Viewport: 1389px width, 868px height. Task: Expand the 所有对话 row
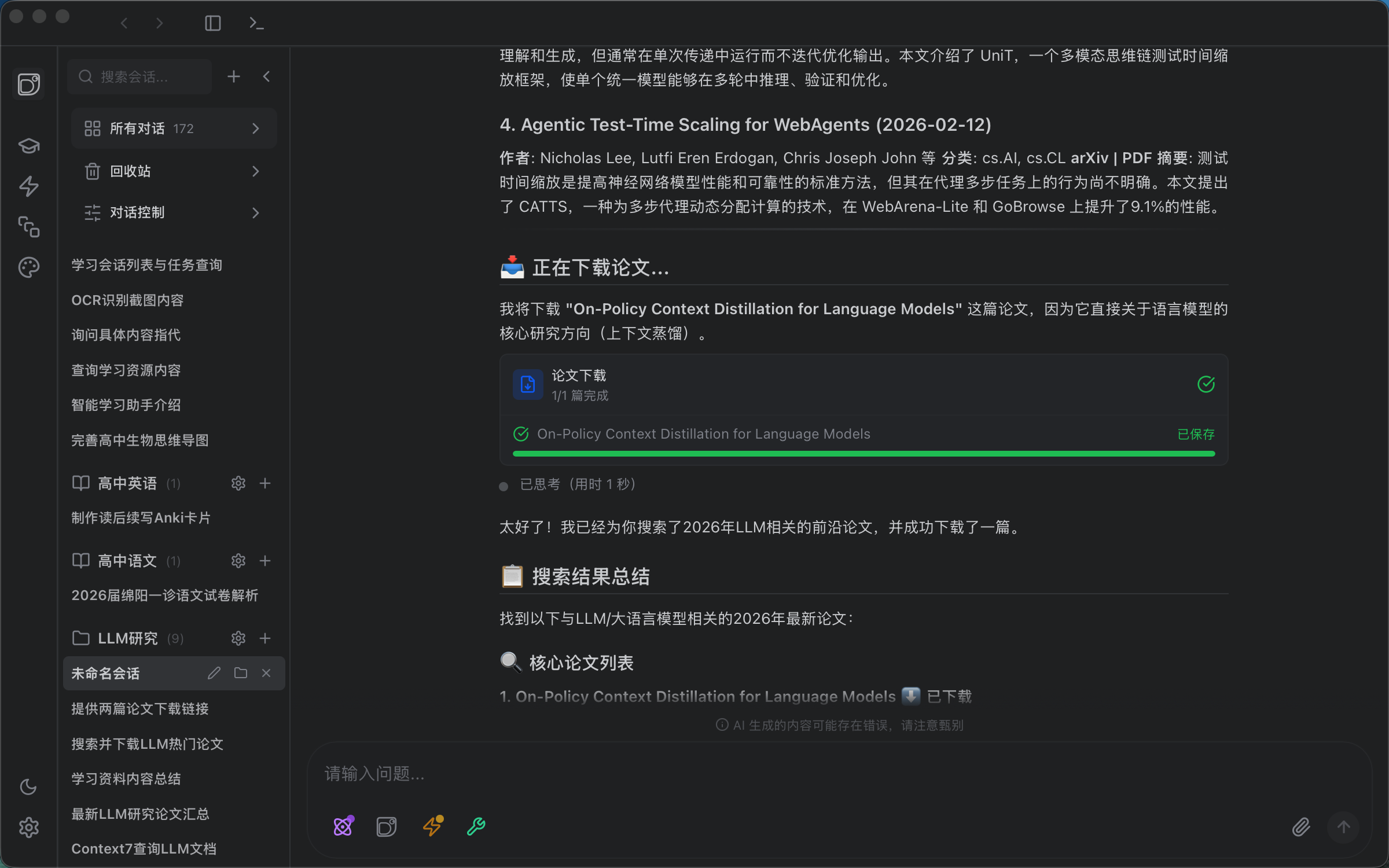[174, 128]
